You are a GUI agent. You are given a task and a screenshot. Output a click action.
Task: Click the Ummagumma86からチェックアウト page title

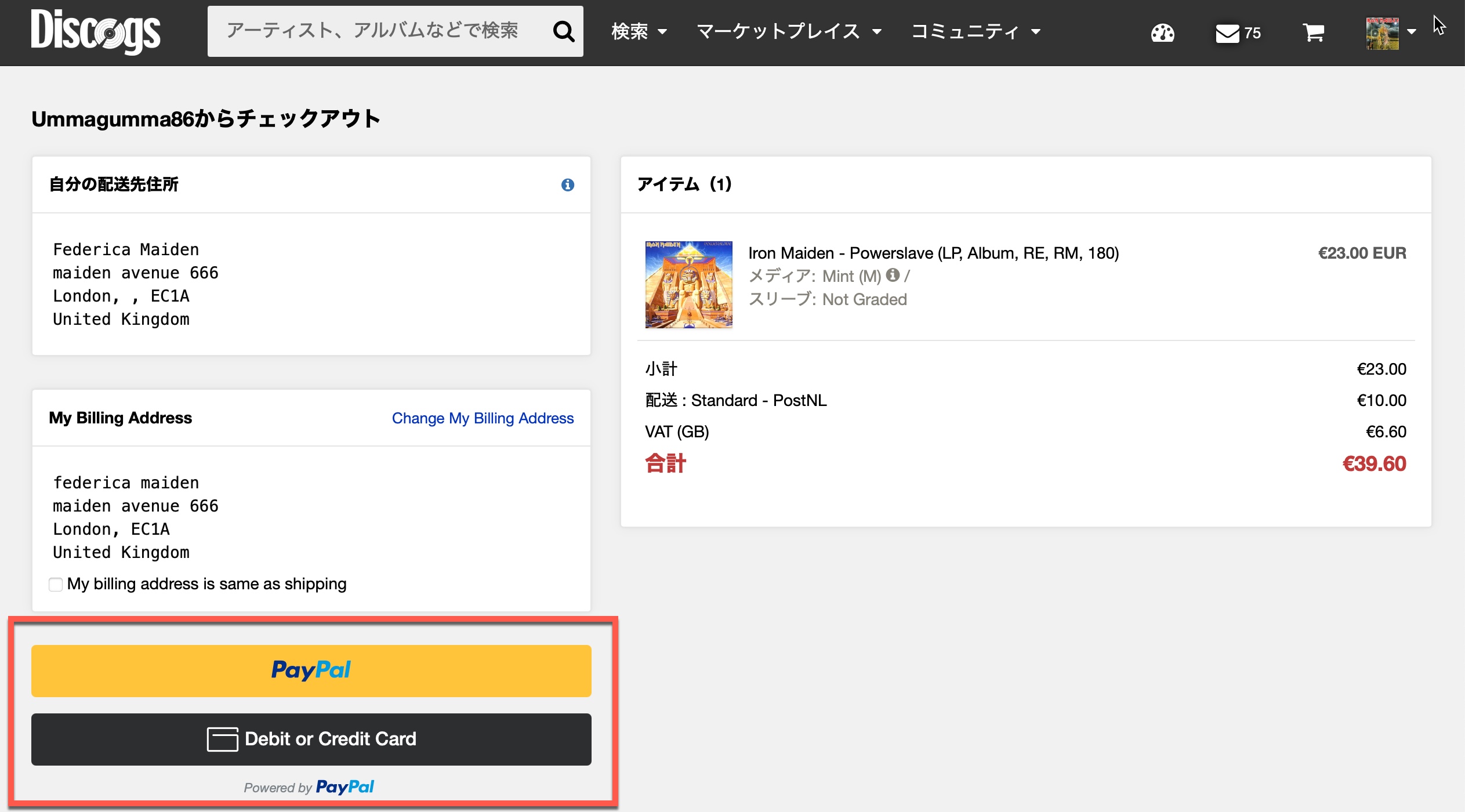tap(206, 119)
